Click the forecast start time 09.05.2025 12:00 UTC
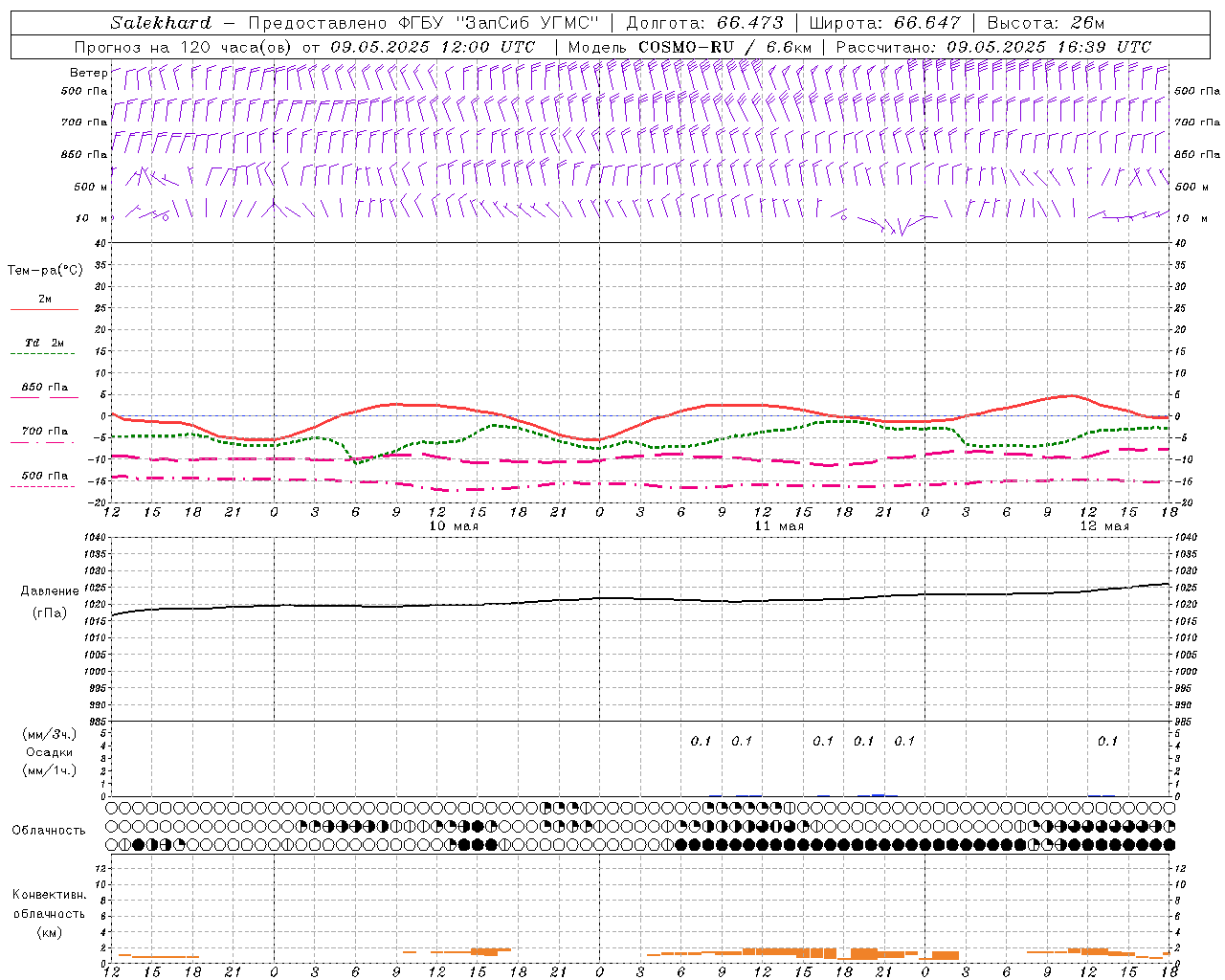This screenshot has height=980, width=1225. (x=433, y=47)
